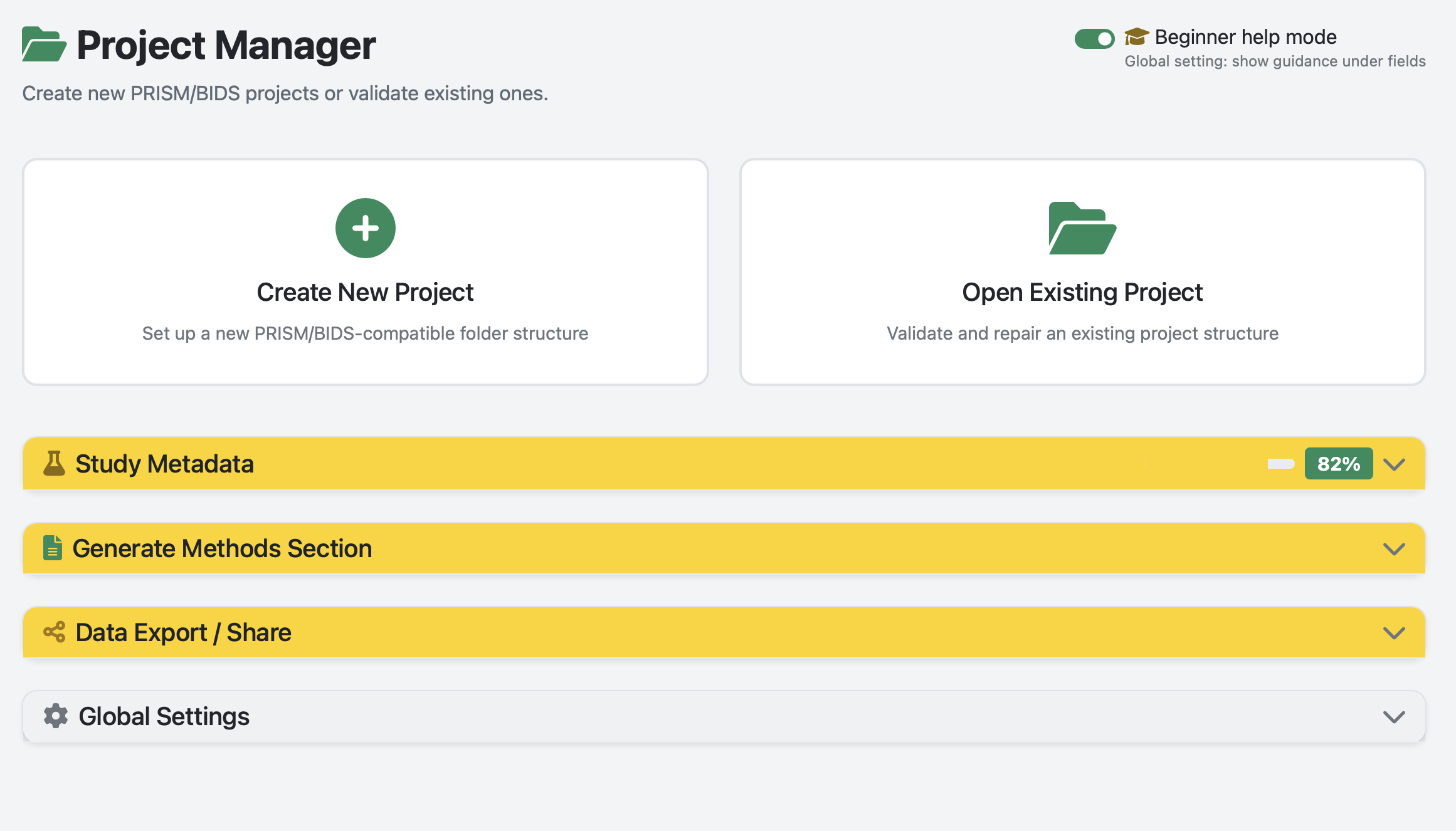Screen dimensions: 1456x831
Task: Click the Open Existing Project title
Action: pos(1082,293)
